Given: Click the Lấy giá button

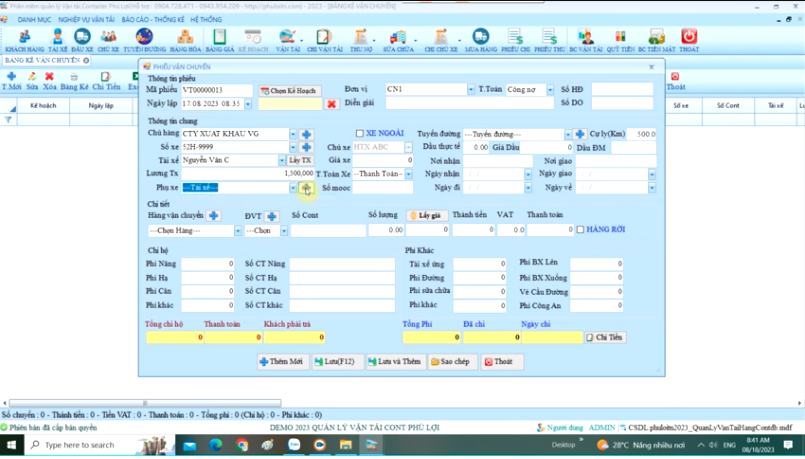Looking at the screenshot, I should 426,216.
